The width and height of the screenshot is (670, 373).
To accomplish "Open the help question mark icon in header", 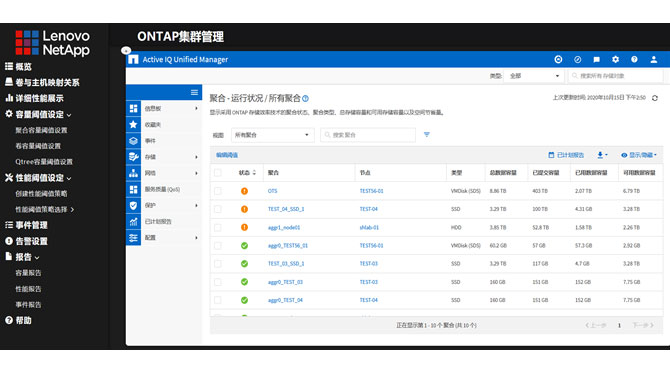I will pos(634,59).
